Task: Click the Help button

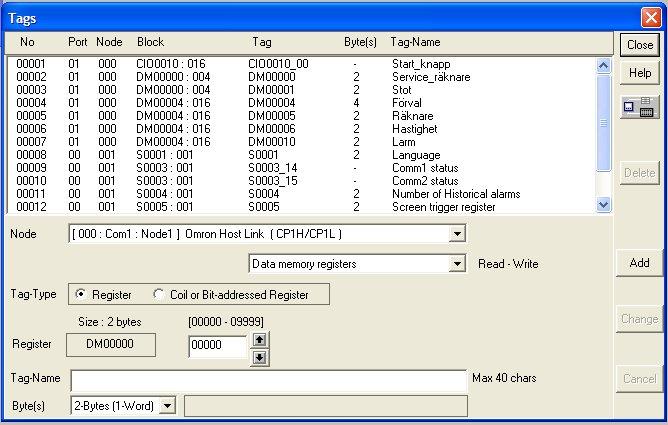Action: (x=639, y=73)
